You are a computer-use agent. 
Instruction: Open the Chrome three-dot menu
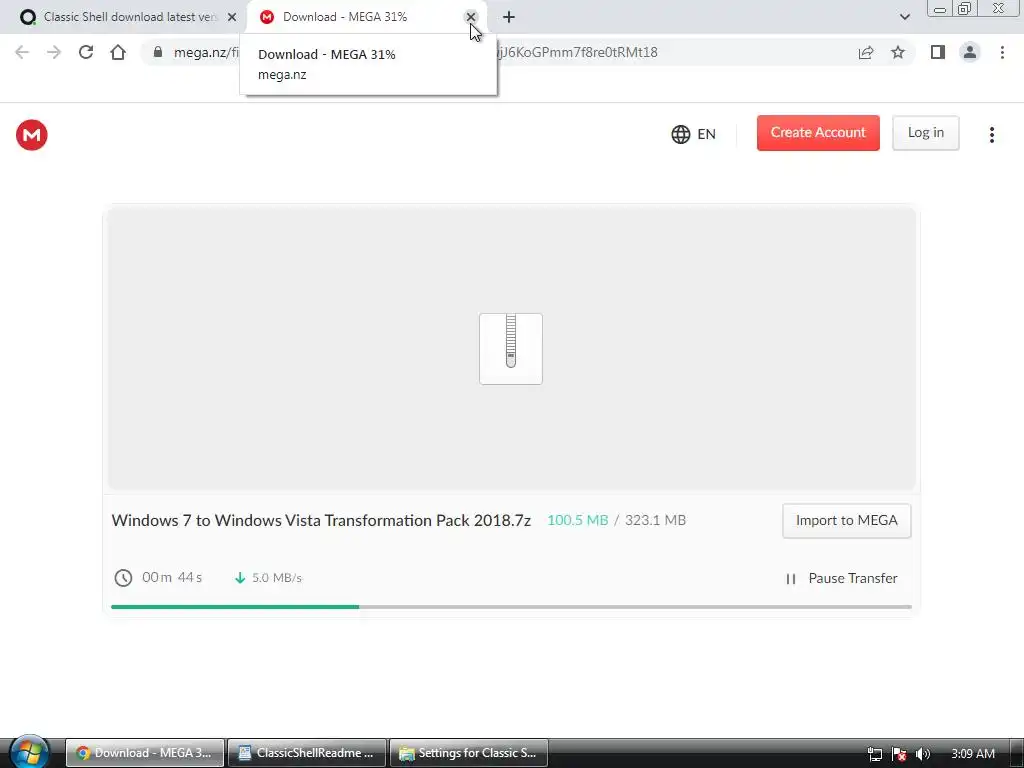pyautogui.click(x=1002, y=52)
